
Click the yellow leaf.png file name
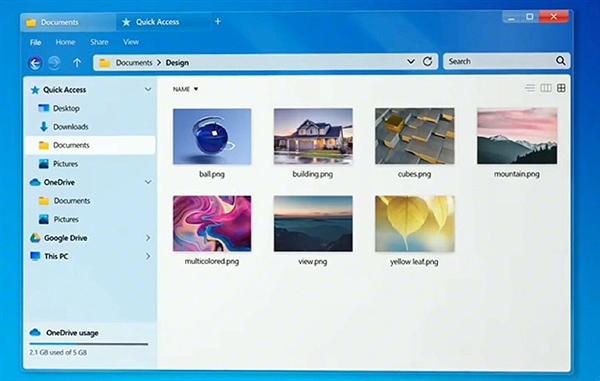[x=414, y=262]
